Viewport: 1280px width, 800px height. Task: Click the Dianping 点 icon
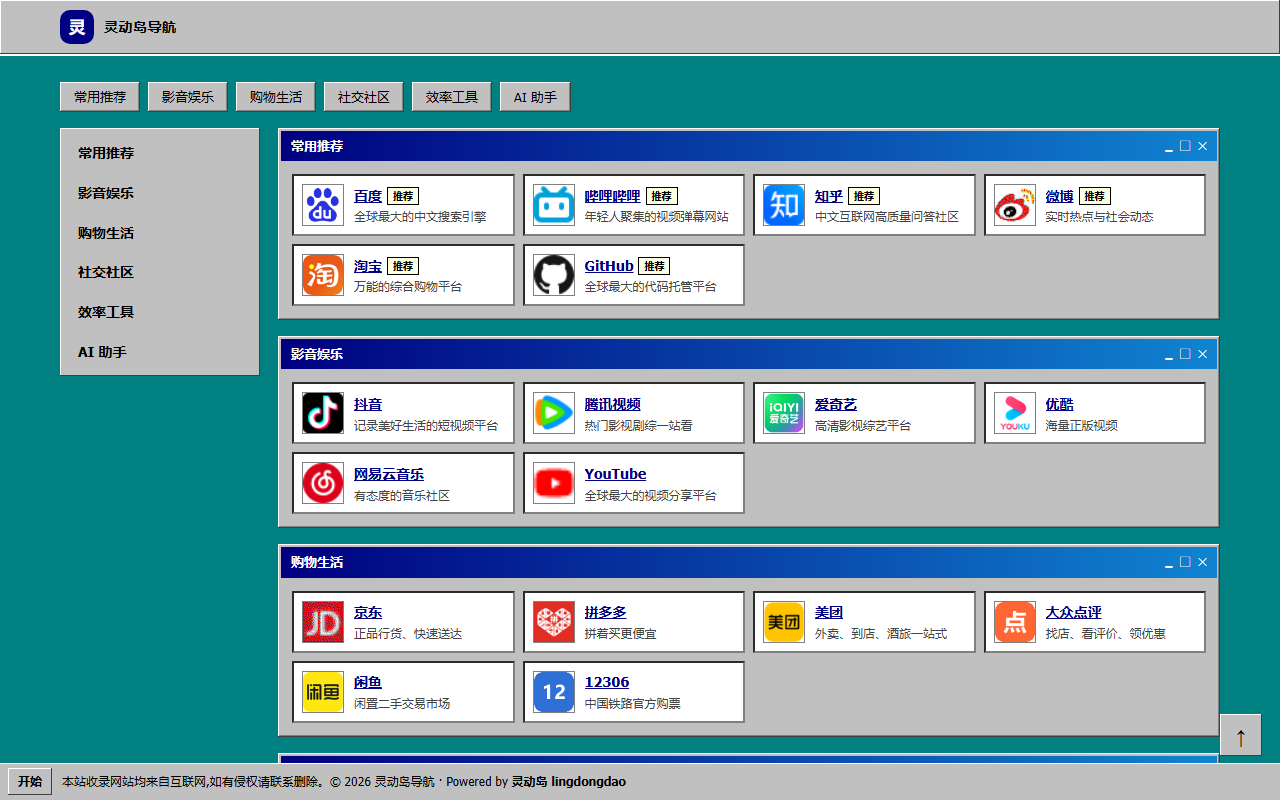[1015, 622]
